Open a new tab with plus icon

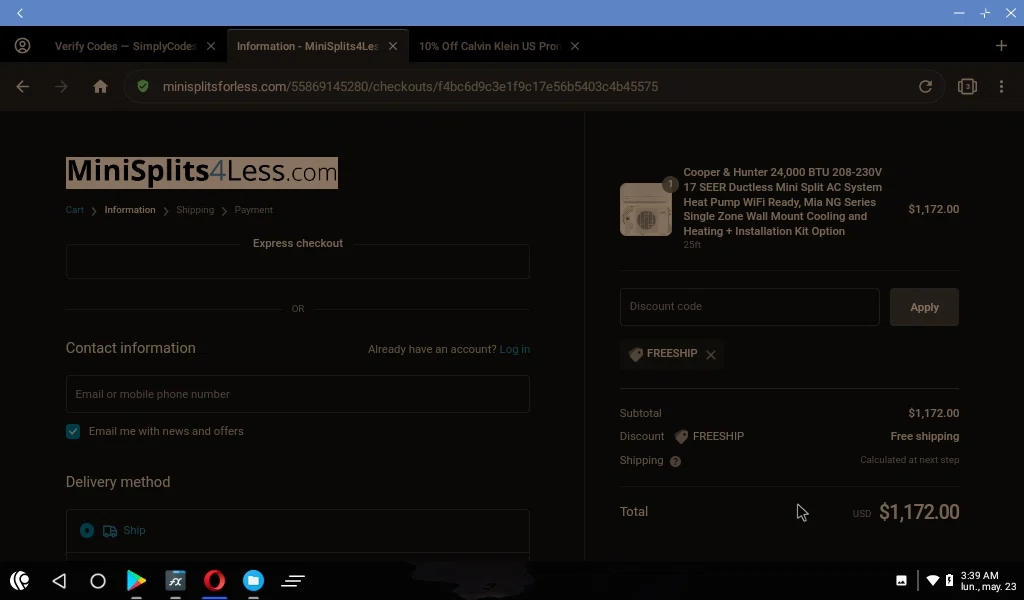pos(1001,46)
